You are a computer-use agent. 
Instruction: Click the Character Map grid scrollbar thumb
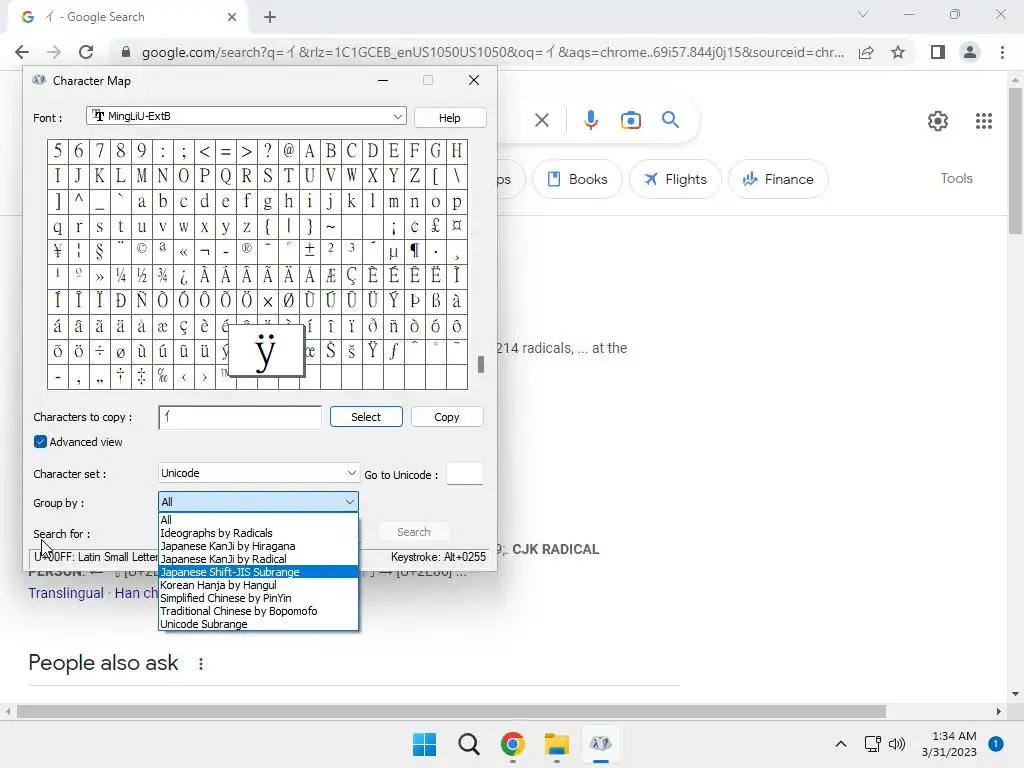click(481, 364)
